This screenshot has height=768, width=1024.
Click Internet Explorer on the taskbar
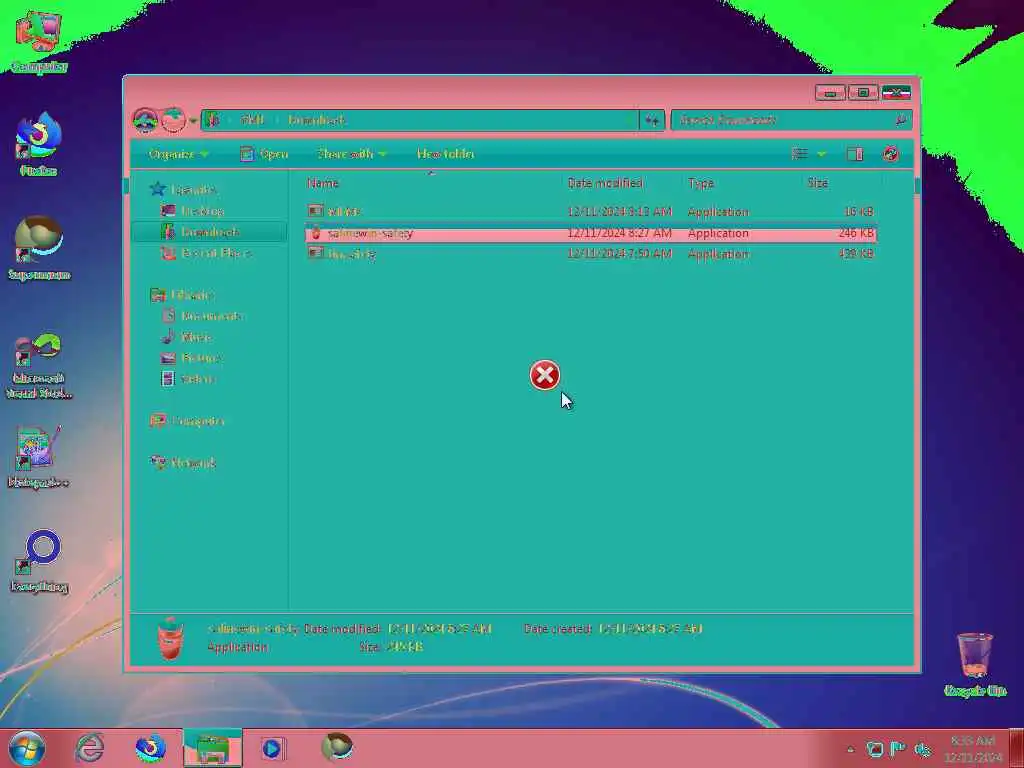click(x=89, y=748)
